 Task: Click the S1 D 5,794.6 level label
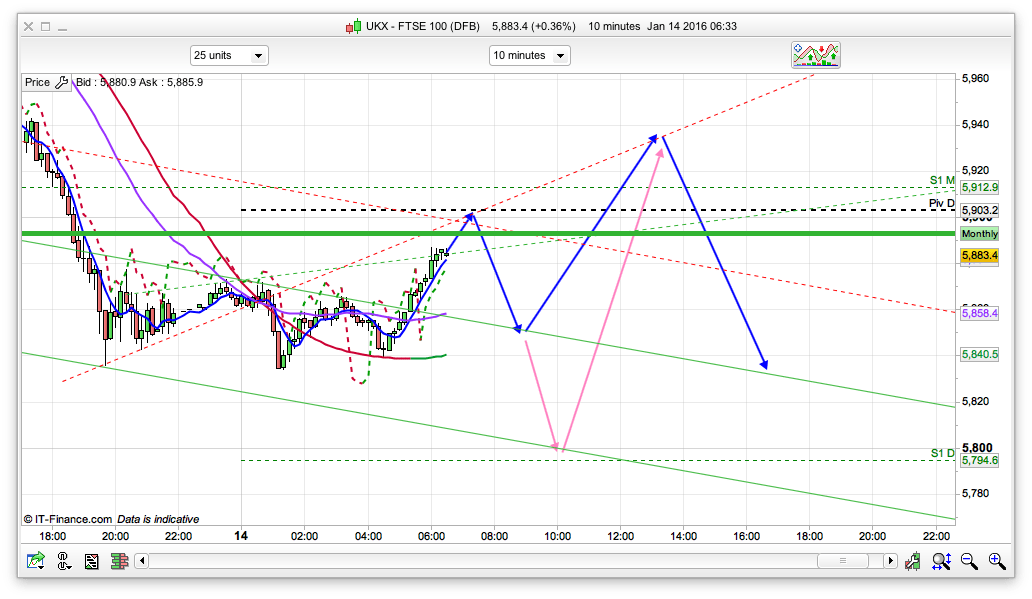point(979,460)
